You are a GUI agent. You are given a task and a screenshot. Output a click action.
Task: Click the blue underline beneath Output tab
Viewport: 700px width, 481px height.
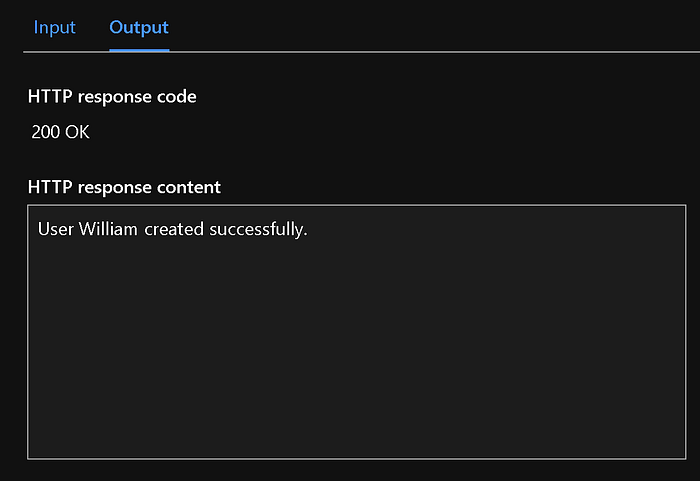point(139,50)
